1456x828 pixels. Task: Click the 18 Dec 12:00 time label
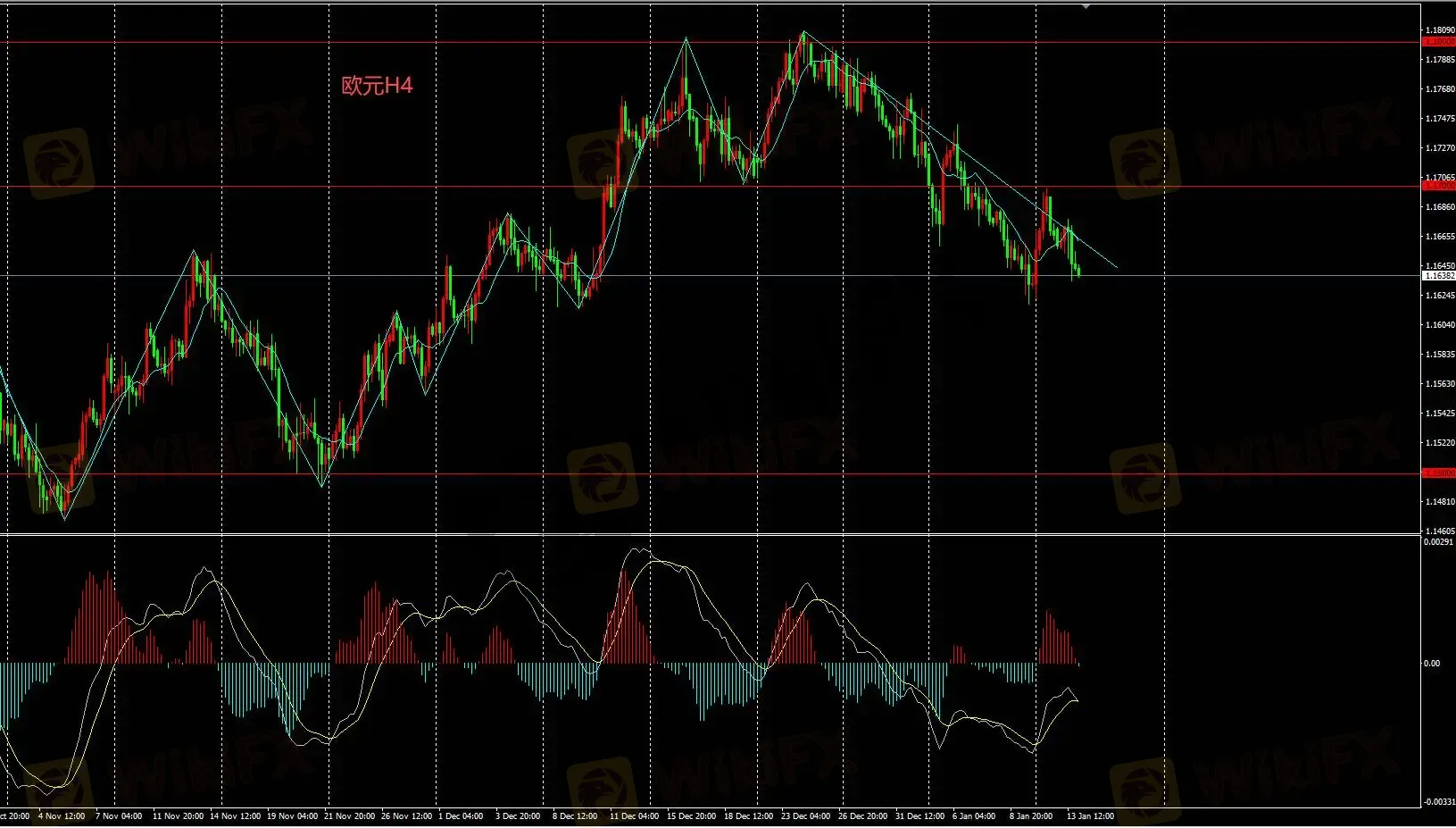click(x=748, y=816)
